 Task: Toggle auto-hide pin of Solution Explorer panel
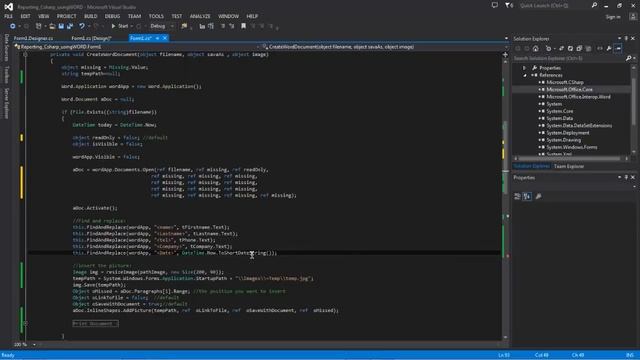click(x=626, y=38)
